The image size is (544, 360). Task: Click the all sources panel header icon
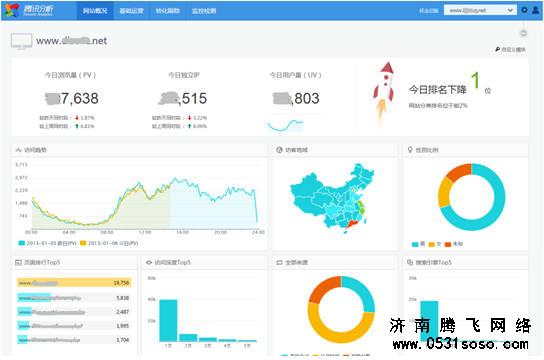tap(279, 263)
